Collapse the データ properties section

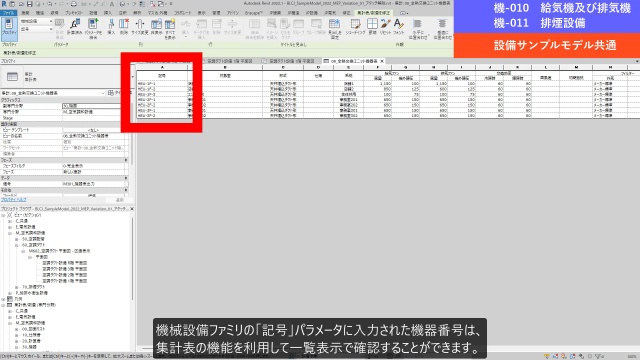(x=126, y=178)
